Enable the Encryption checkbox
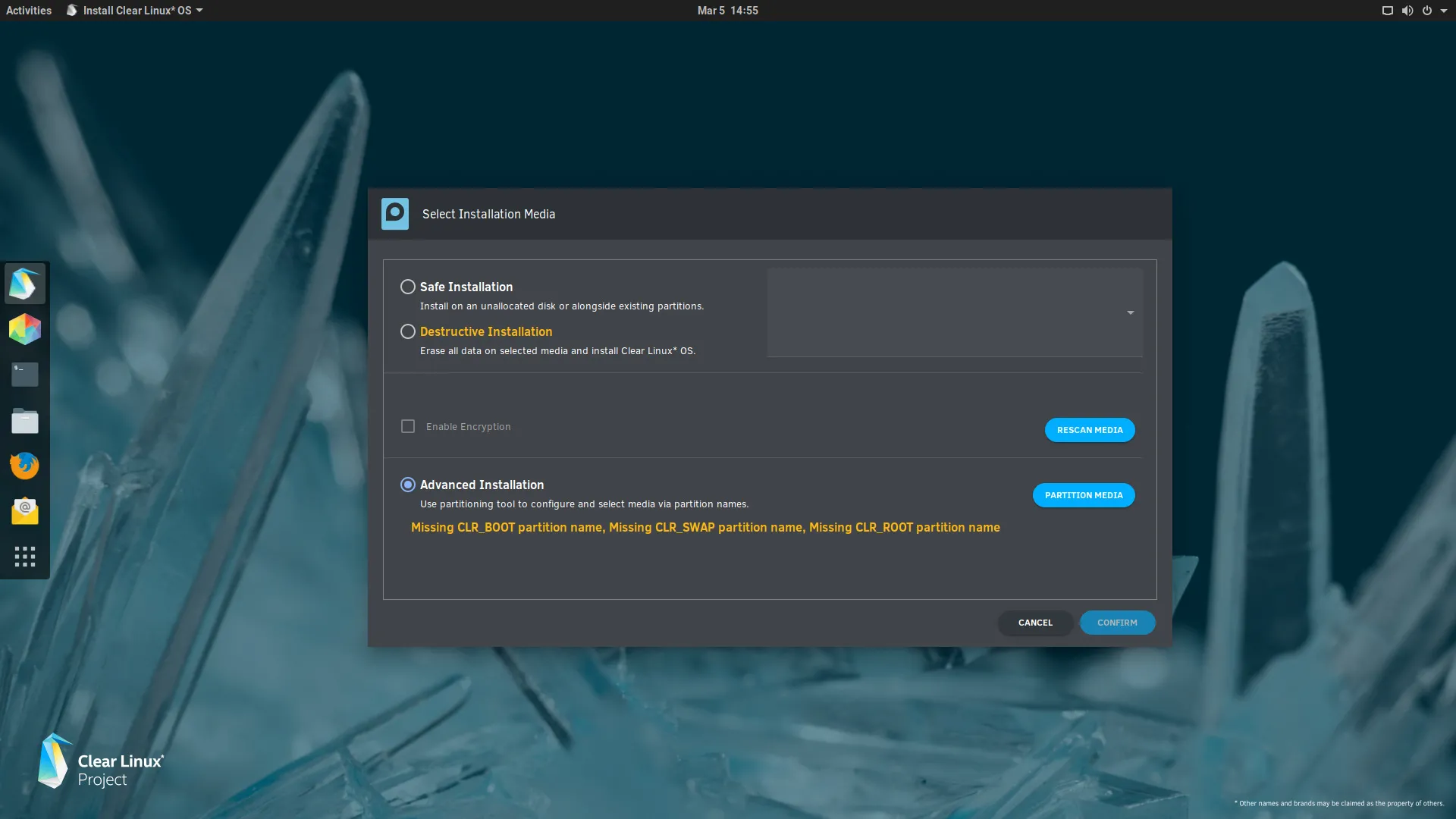The width and height of the screenshot is (1456, 819). pos(408,426)
